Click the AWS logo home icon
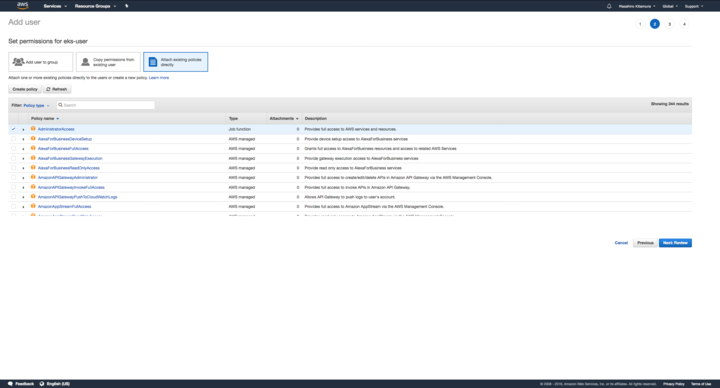The image size is (720, 388). (22, 6)
